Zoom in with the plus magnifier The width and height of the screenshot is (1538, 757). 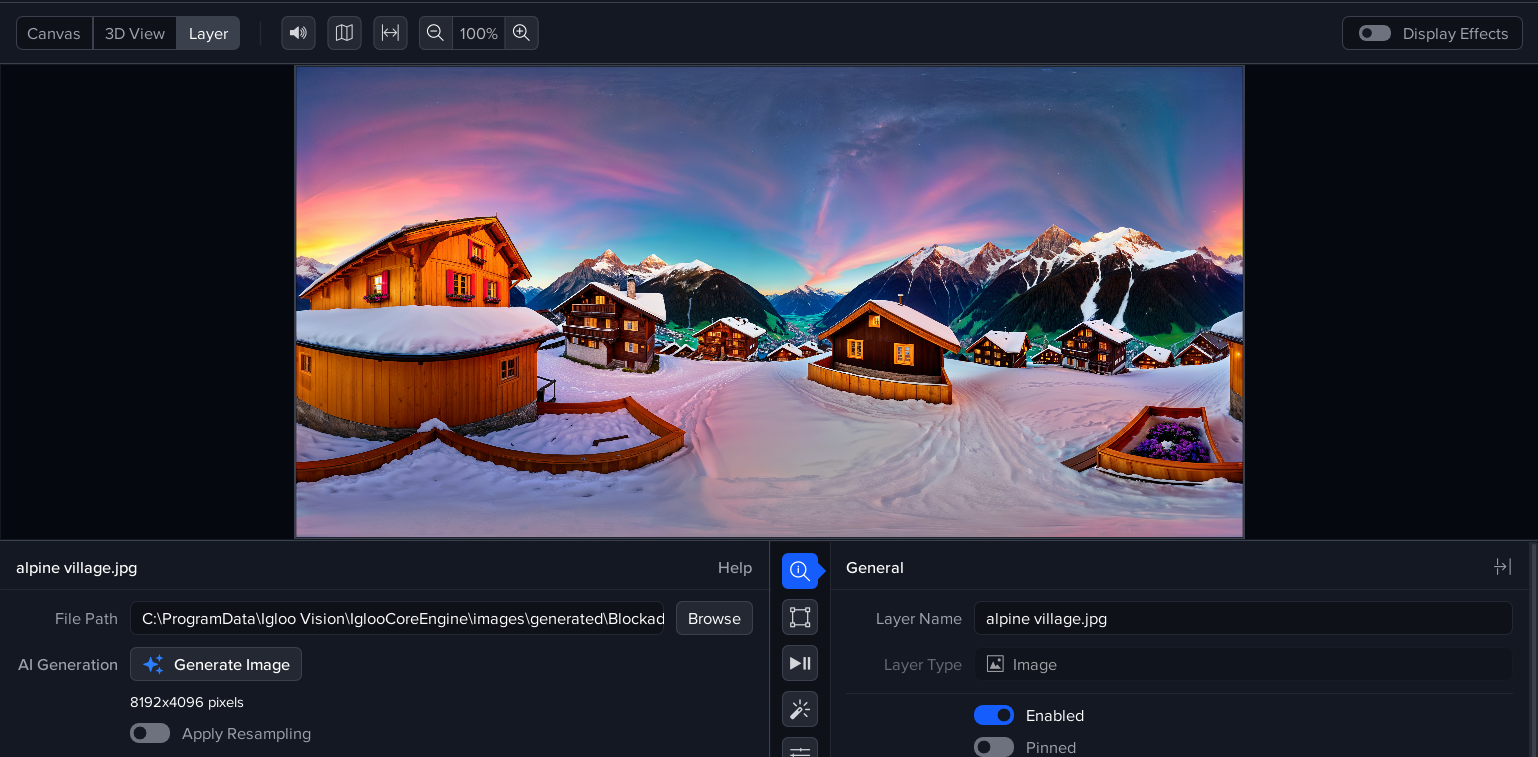pos(521,33)
